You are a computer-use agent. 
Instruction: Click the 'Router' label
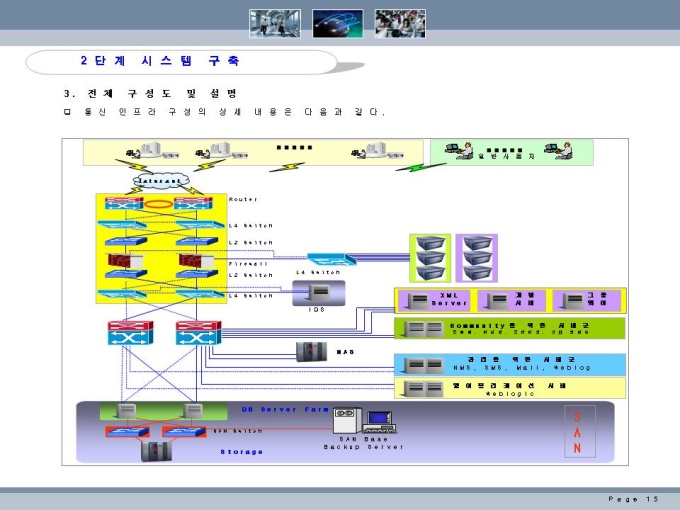pos(243,199)
